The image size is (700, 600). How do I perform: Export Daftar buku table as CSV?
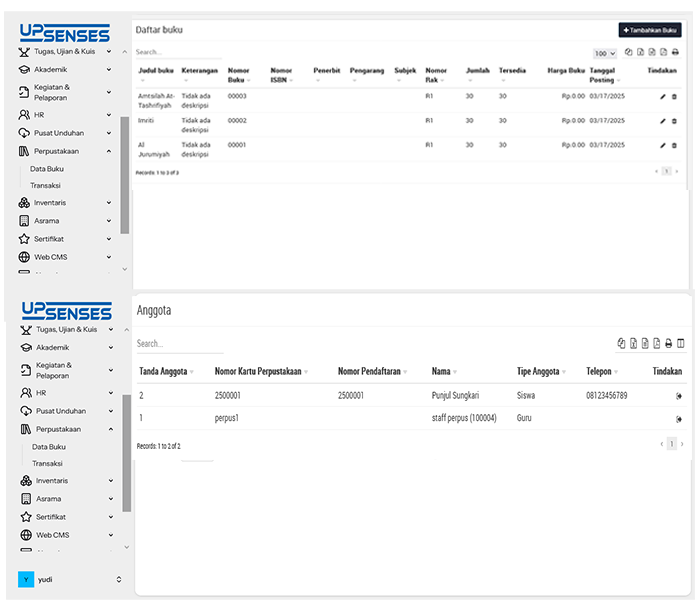(652, 52)
